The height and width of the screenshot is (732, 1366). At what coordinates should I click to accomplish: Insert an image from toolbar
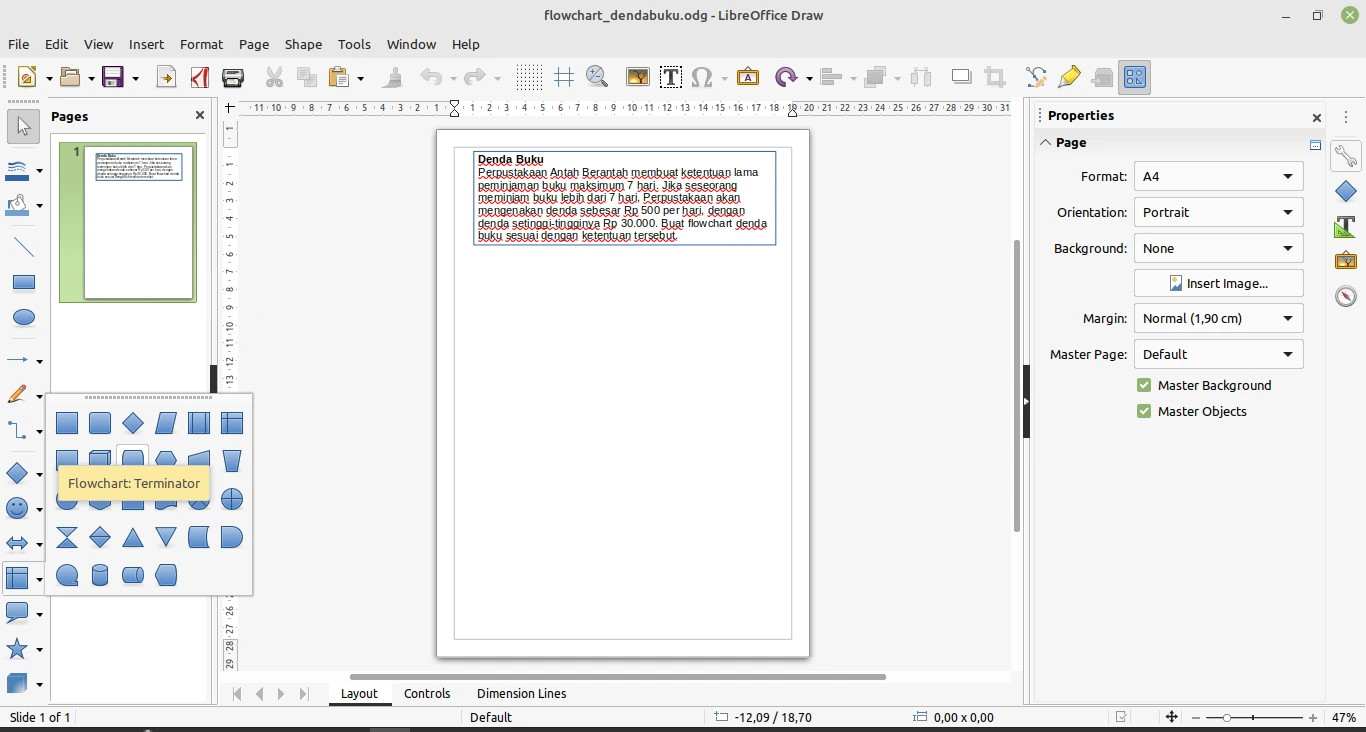[x=638, y=77]
